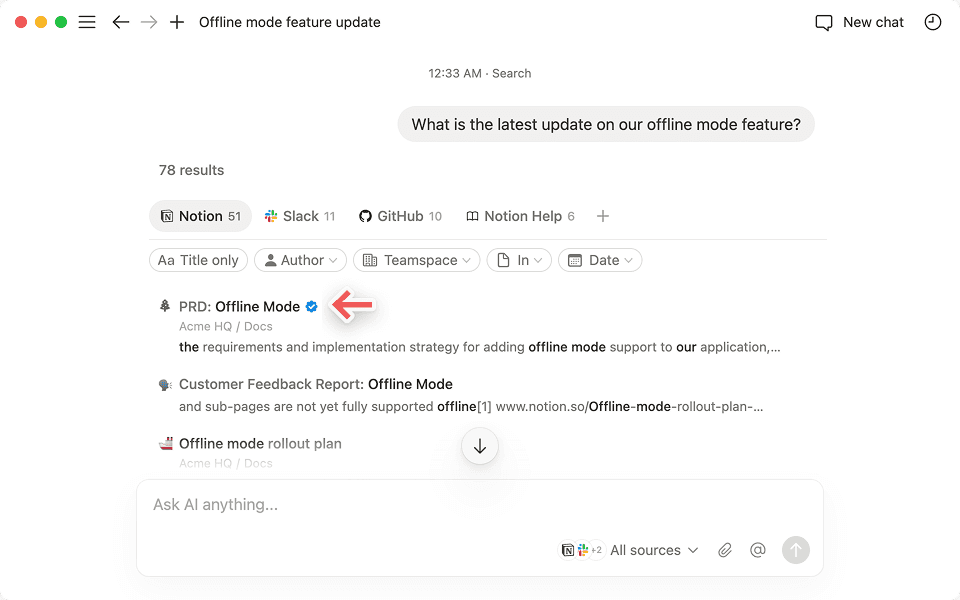This screenshot has width=960, height=600.
Task: Open a new chat with the chat bubble icon
Action: pos(822,21)
